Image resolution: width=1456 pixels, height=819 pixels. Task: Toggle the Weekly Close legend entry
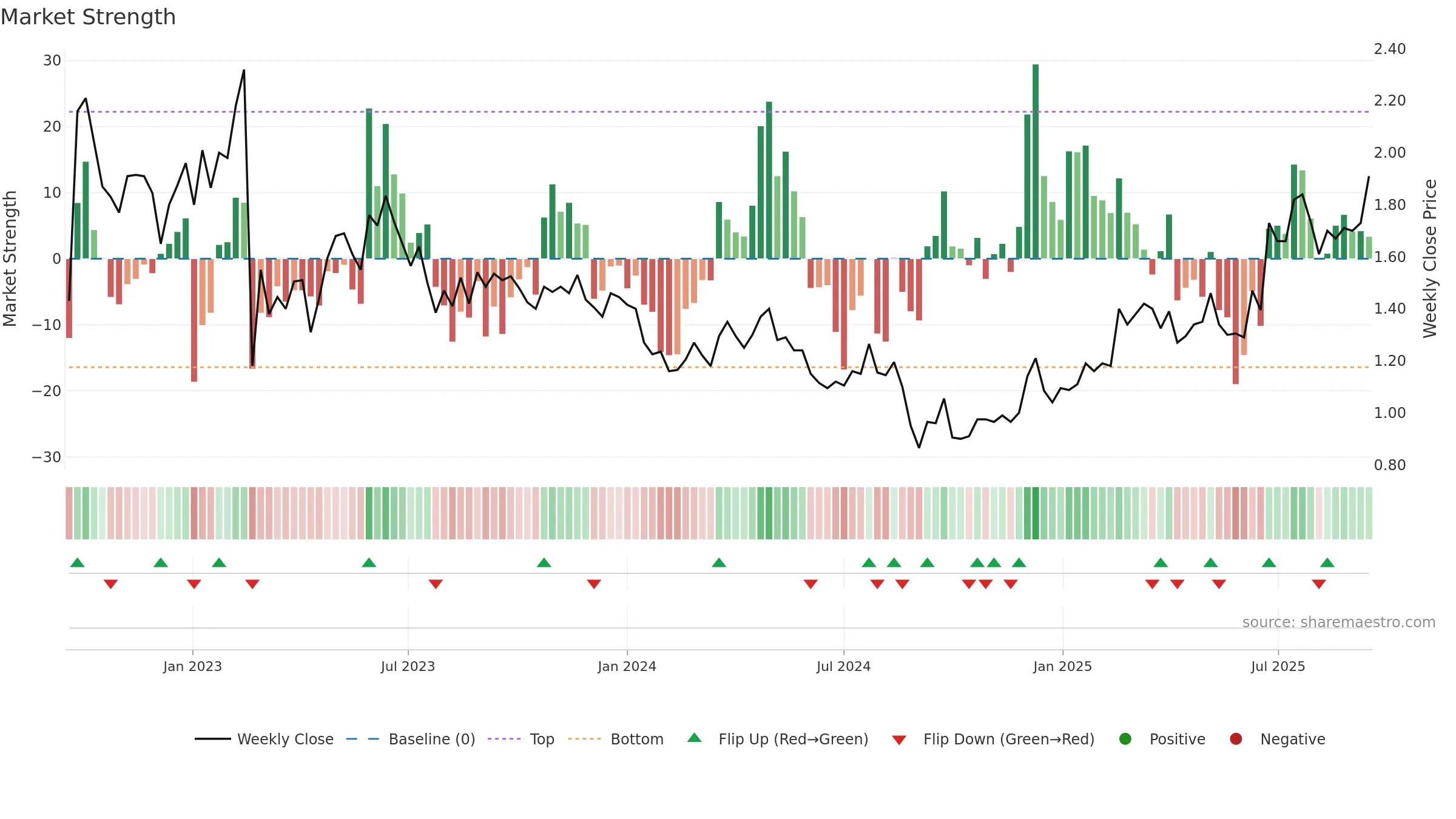[264, 739]
